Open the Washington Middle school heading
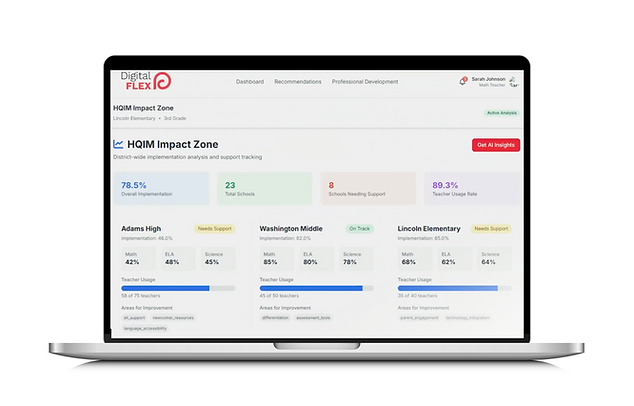The width and height of the screenshot is (634, 406). point(291,228)
